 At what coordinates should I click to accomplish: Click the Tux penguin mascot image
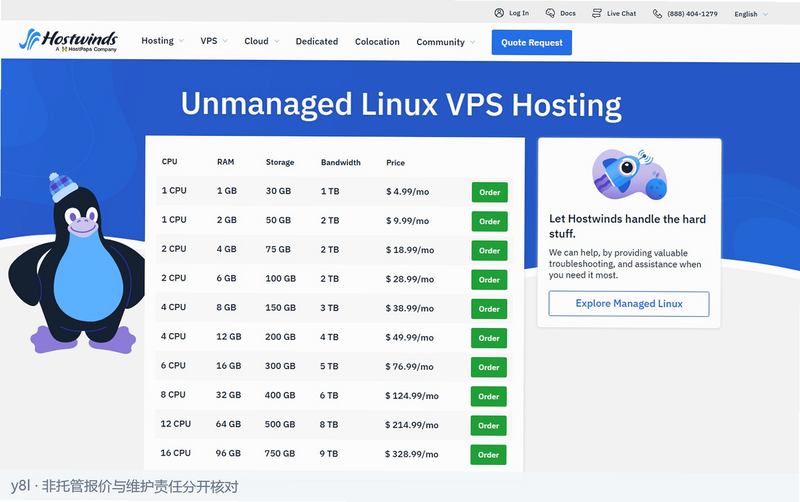[77, 264]
